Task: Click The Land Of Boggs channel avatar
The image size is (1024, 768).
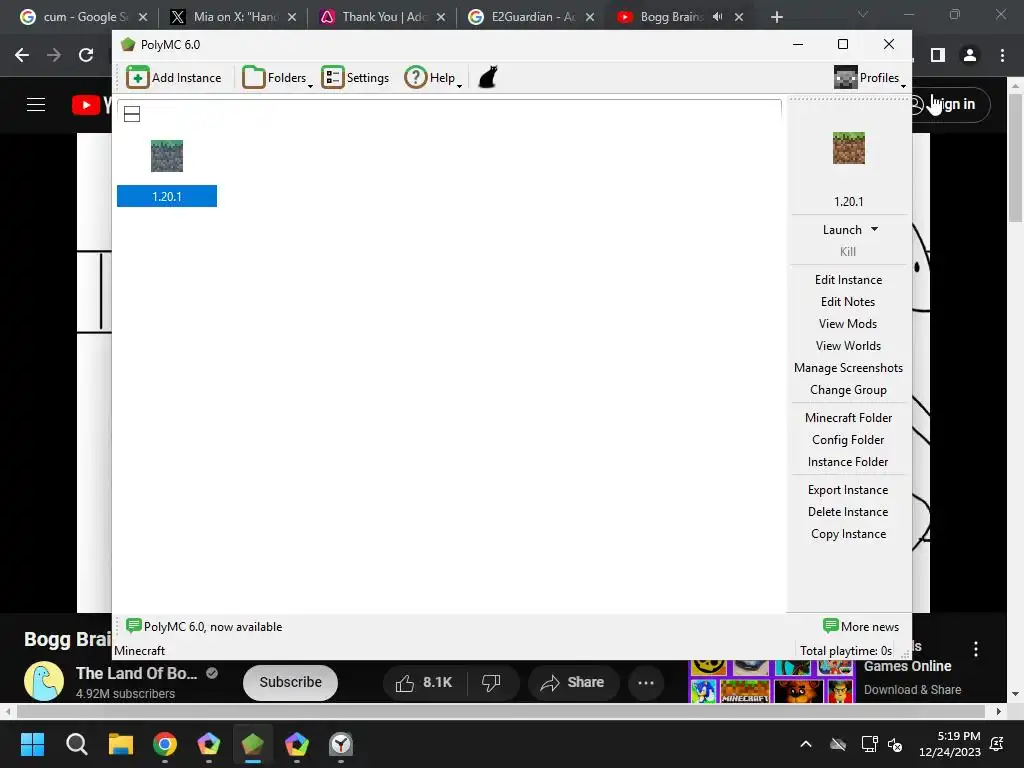Action: (x=44, y=680)
